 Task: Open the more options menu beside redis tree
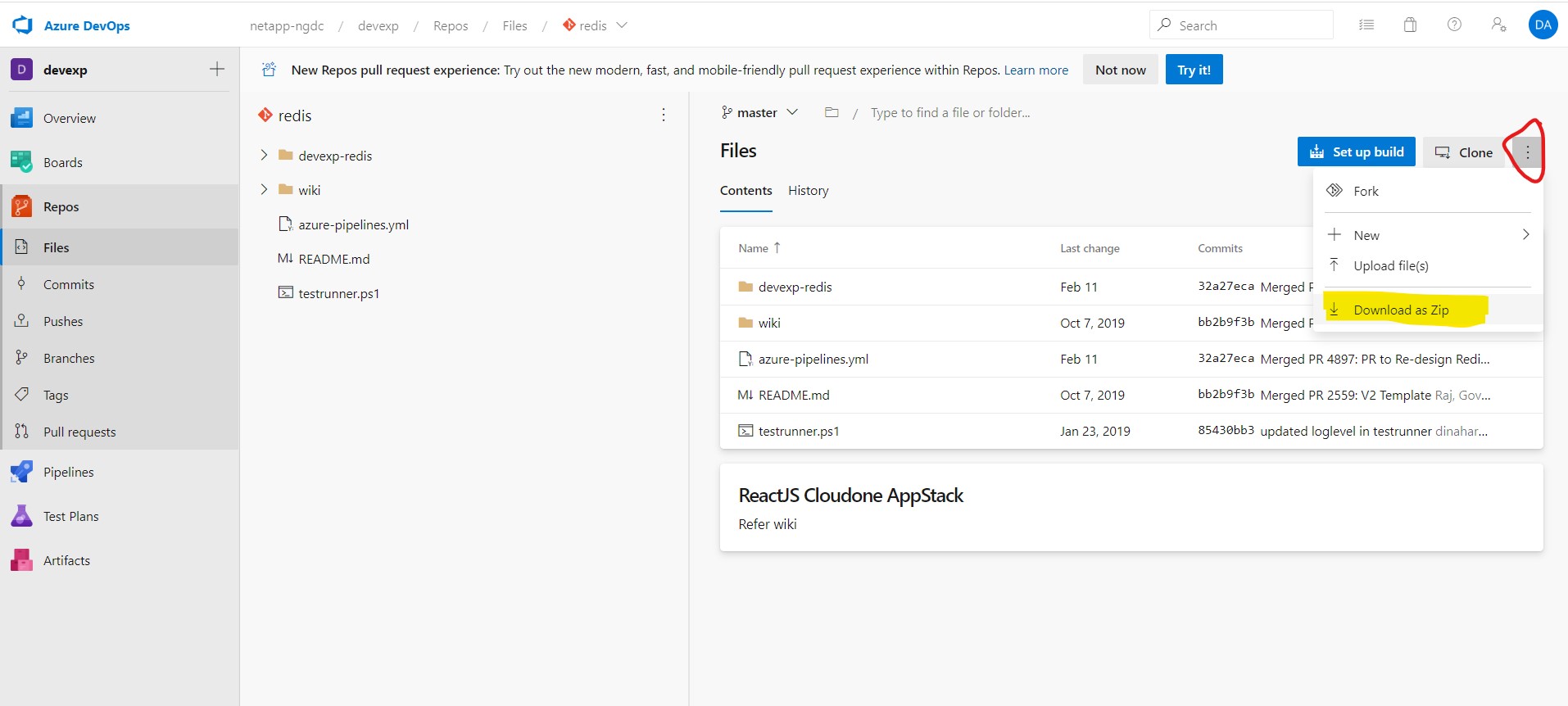click(664, 115)
